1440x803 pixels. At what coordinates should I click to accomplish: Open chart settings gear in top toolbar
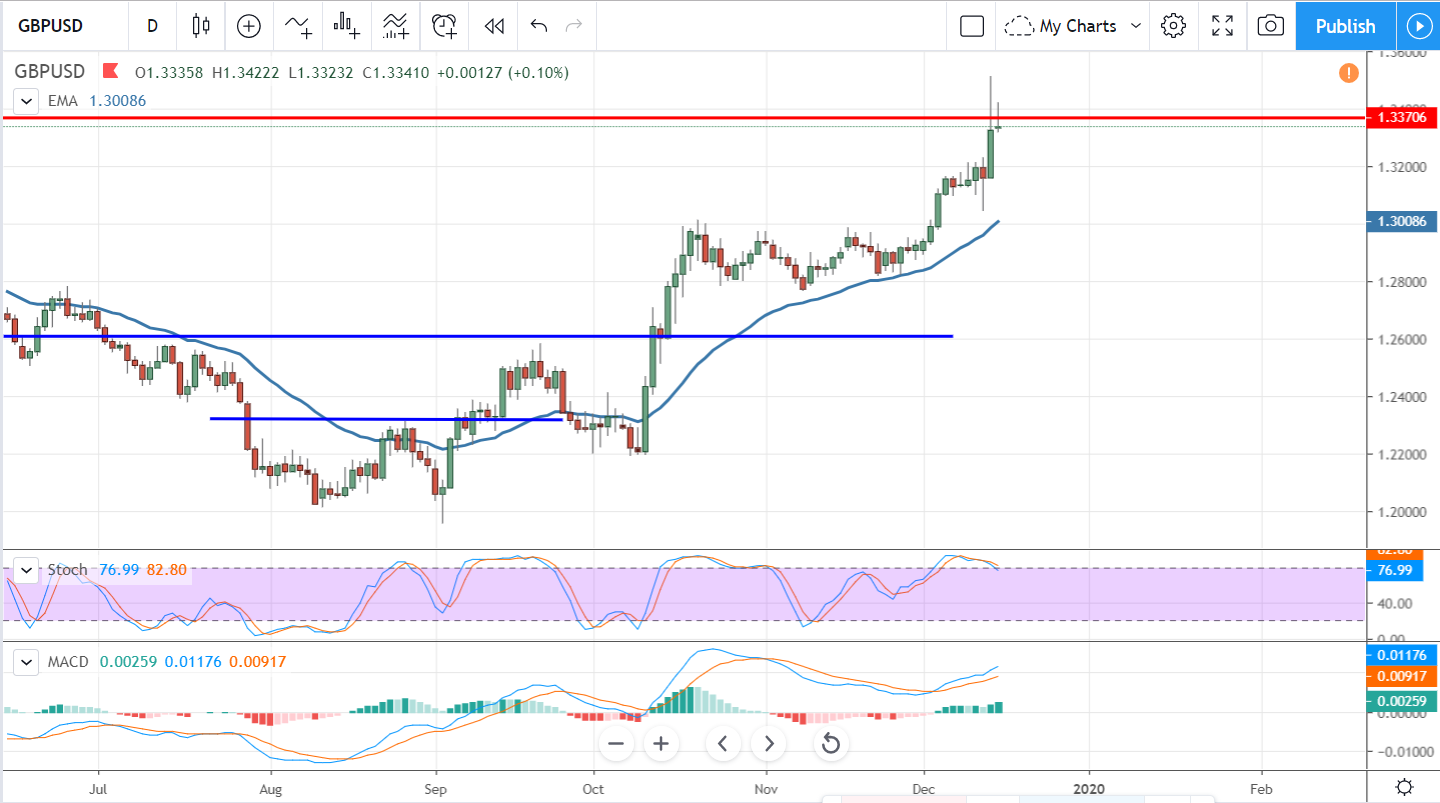[x=1173, y=26]
